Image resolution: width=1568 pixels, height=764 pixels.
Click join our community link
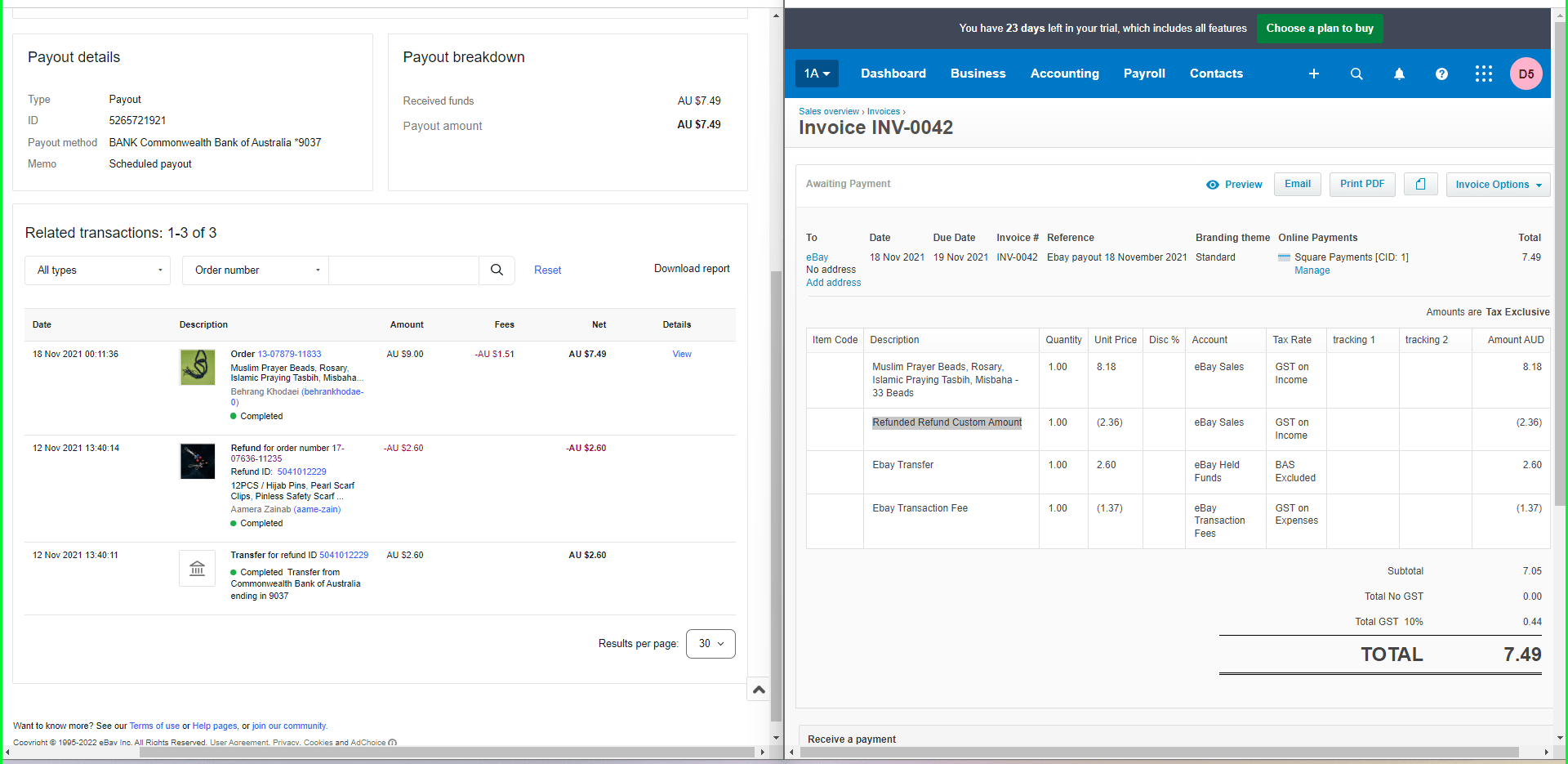click(289, 726)
